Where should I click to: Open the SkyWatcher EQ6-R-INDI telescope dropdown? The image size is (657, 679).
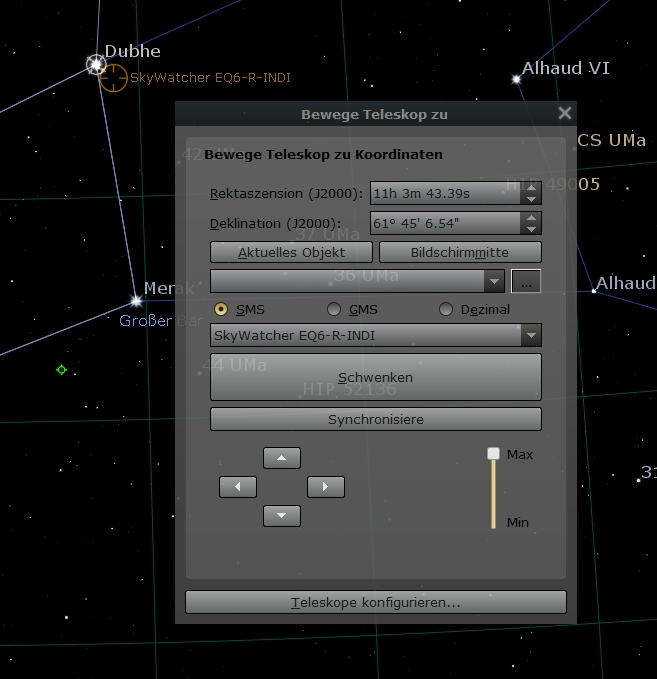pyautogui.click(x=375, y=335)
